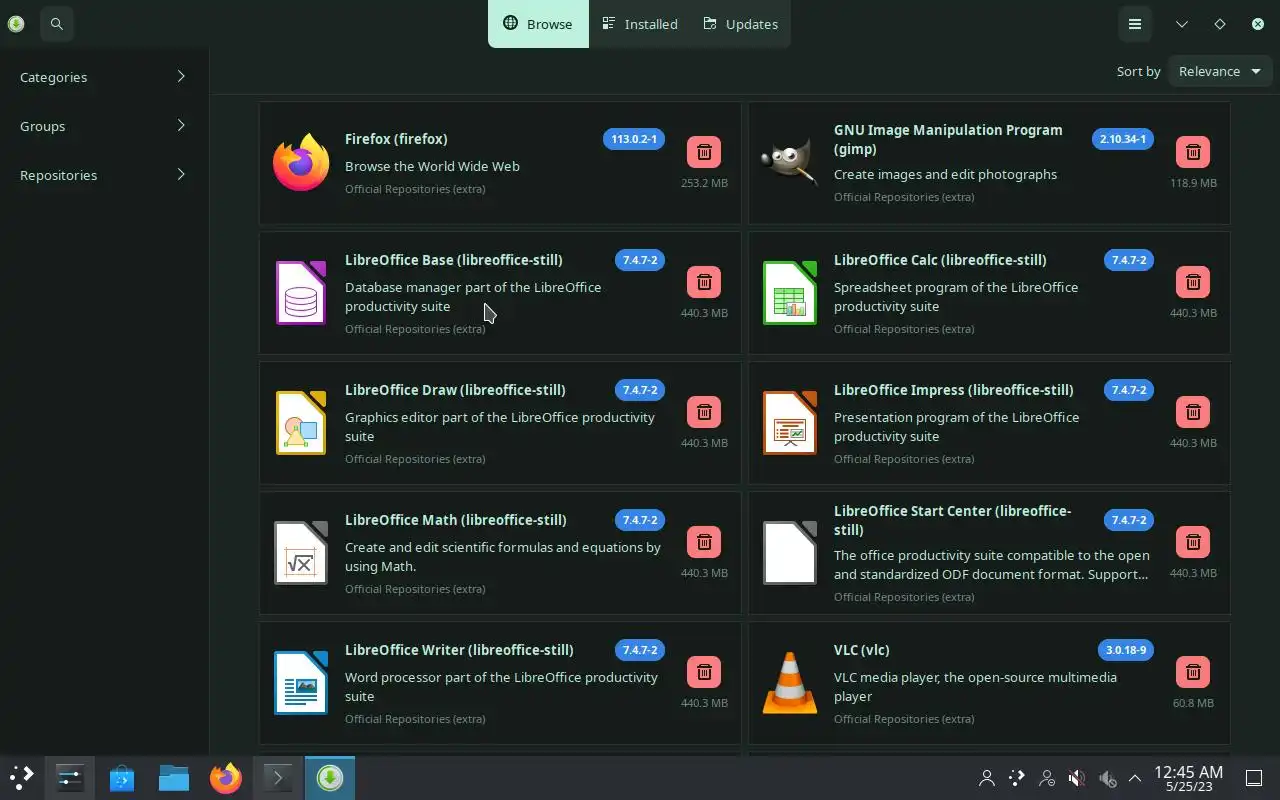Open the Updates tab
The width and height of the screenshot is (1280, 800).
pyautogui.click(x=741, y=24)
